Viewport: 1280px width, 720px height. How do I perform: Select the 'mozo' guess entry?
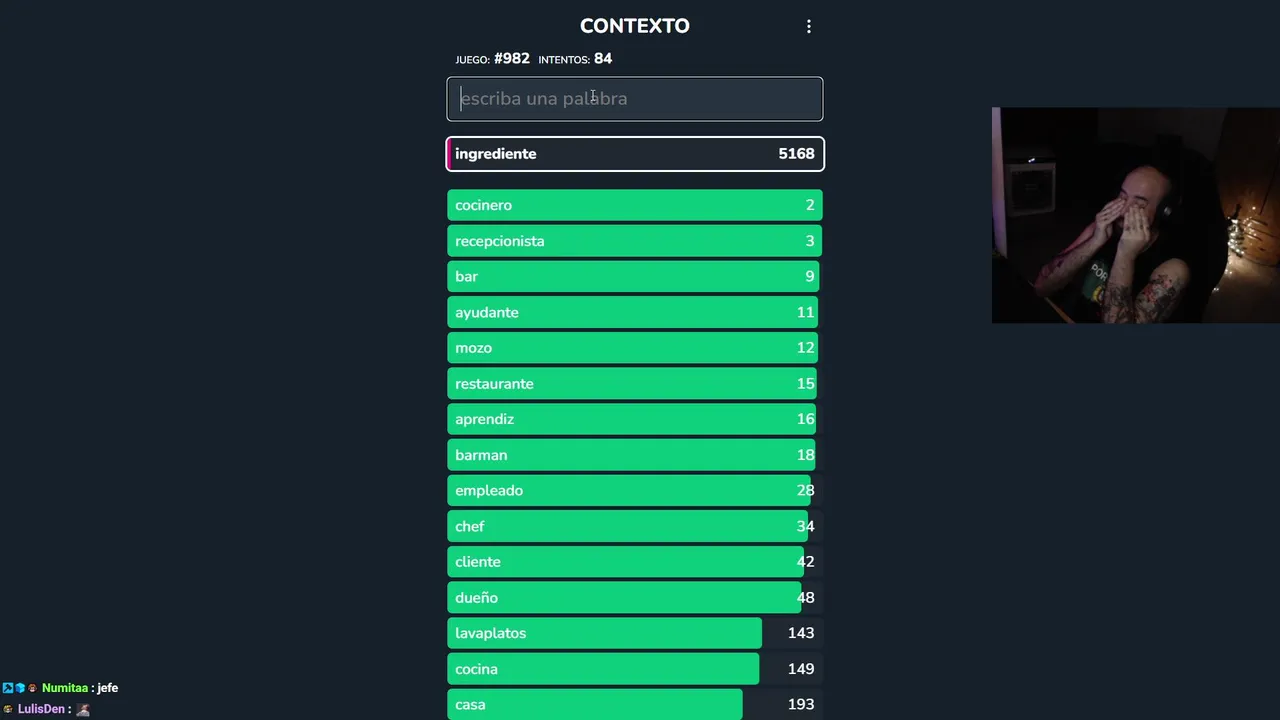pyautogui.click(x=635, y=348)
